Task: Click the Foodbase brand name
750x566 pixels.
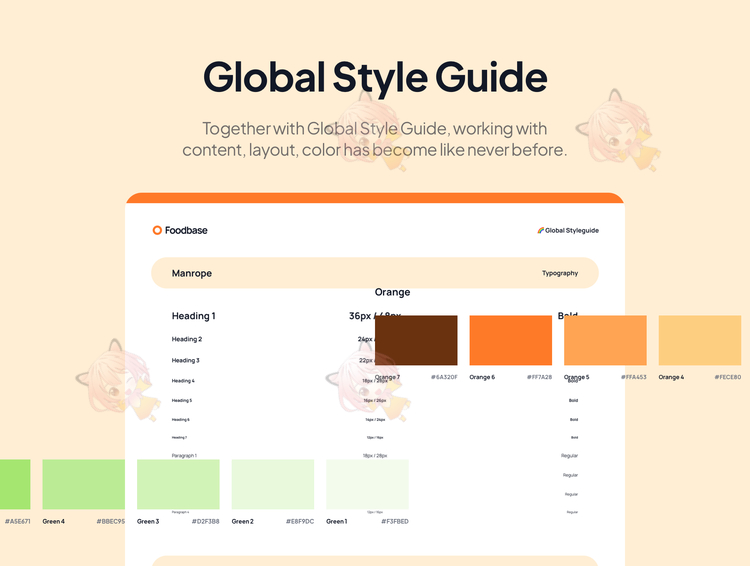Action: 186,230
